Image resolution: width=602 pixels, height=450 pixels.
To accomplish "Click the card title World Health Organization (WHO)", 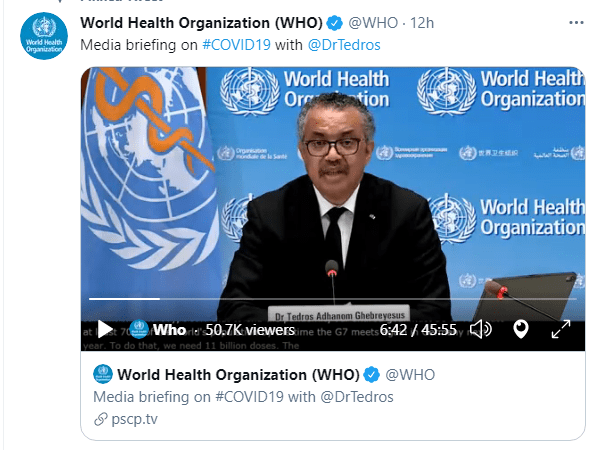I will 238,375.
